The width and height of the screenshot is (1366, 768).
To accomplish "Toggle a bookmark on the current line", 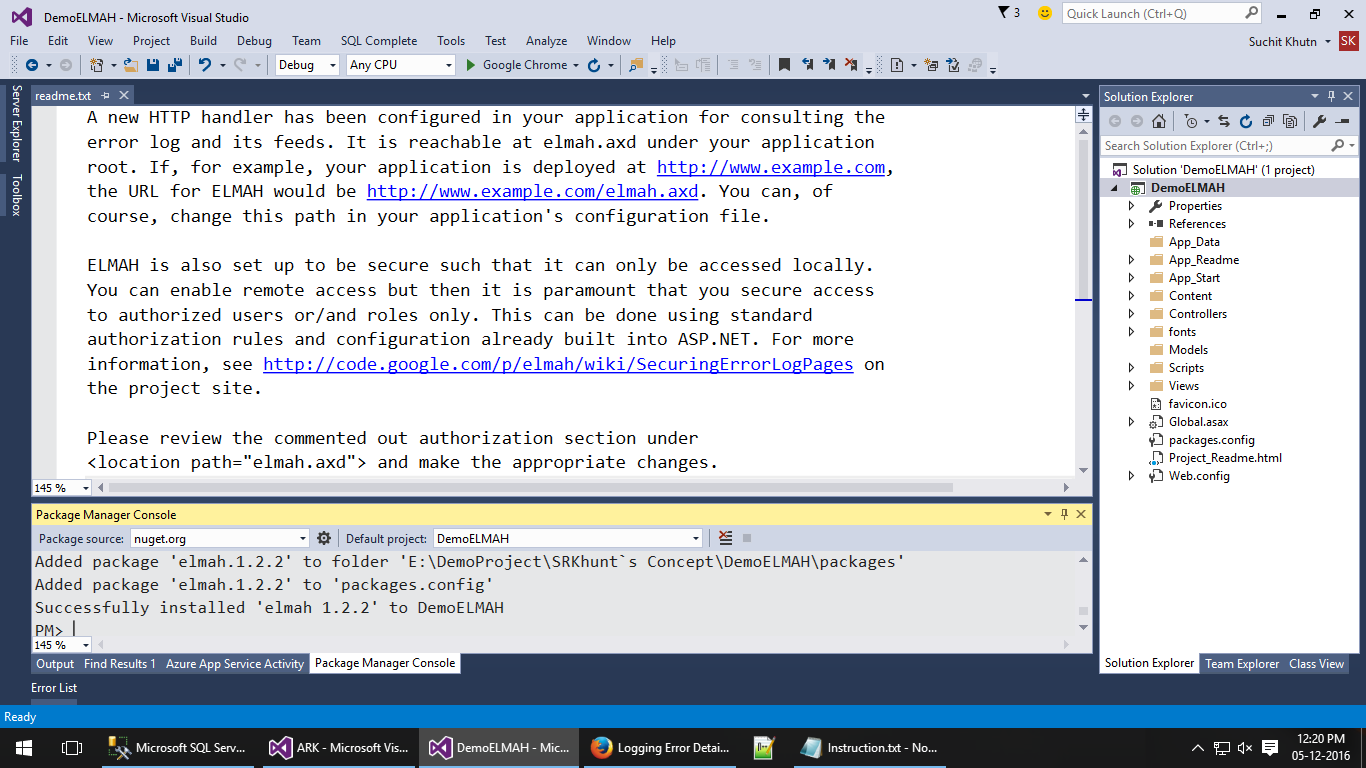I will pos(784,65).
